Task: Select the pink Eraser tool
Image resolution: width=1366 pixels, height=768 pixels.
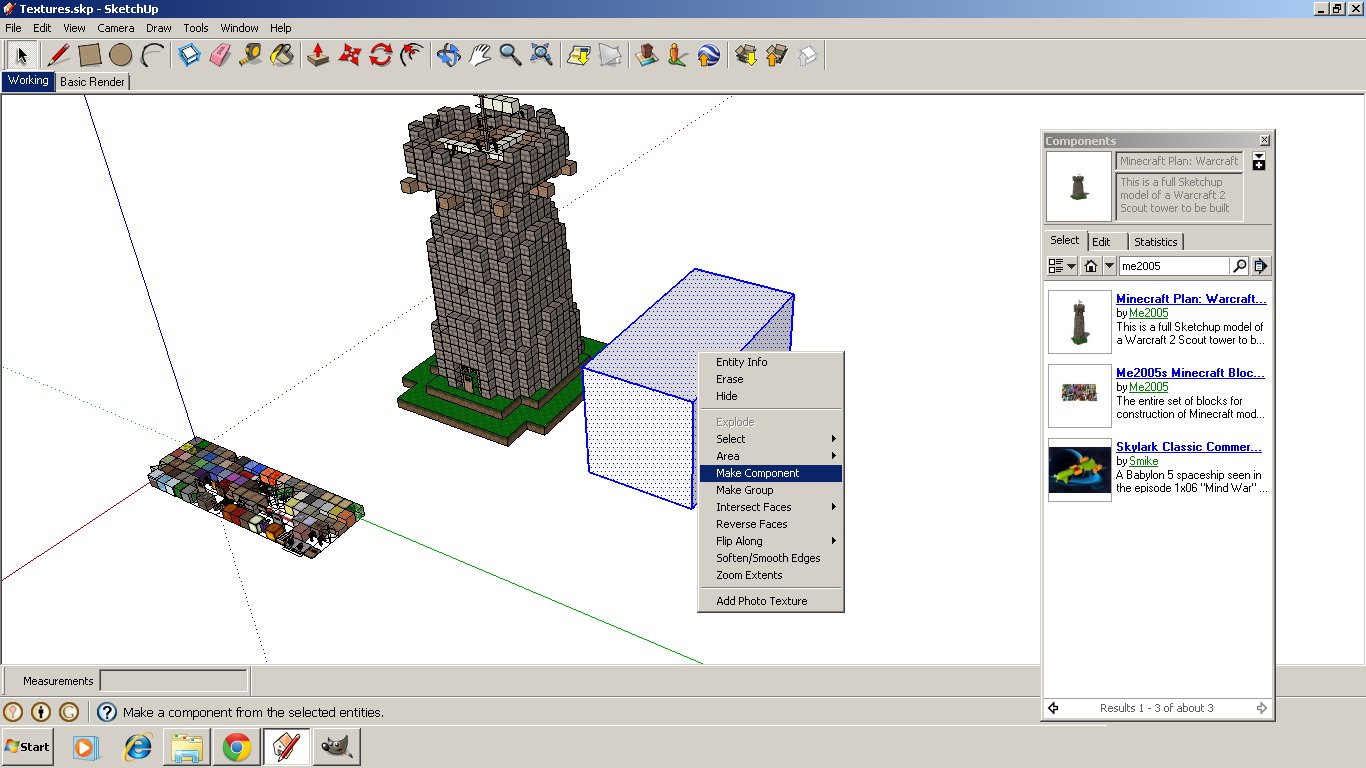Action: (x=221, y=55)
